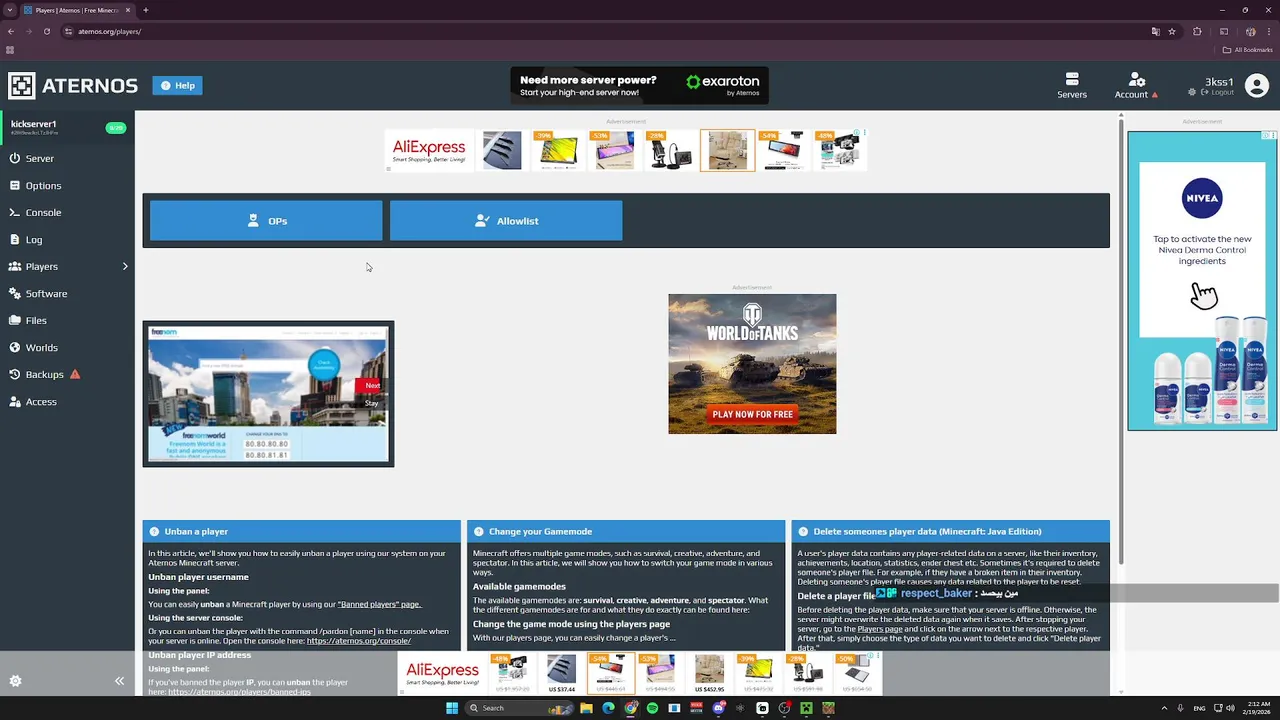Open the Chrome three-dot menu
Image resolution: width=1280 pixels, height=720 pixels.
[x=1269, y=31]
